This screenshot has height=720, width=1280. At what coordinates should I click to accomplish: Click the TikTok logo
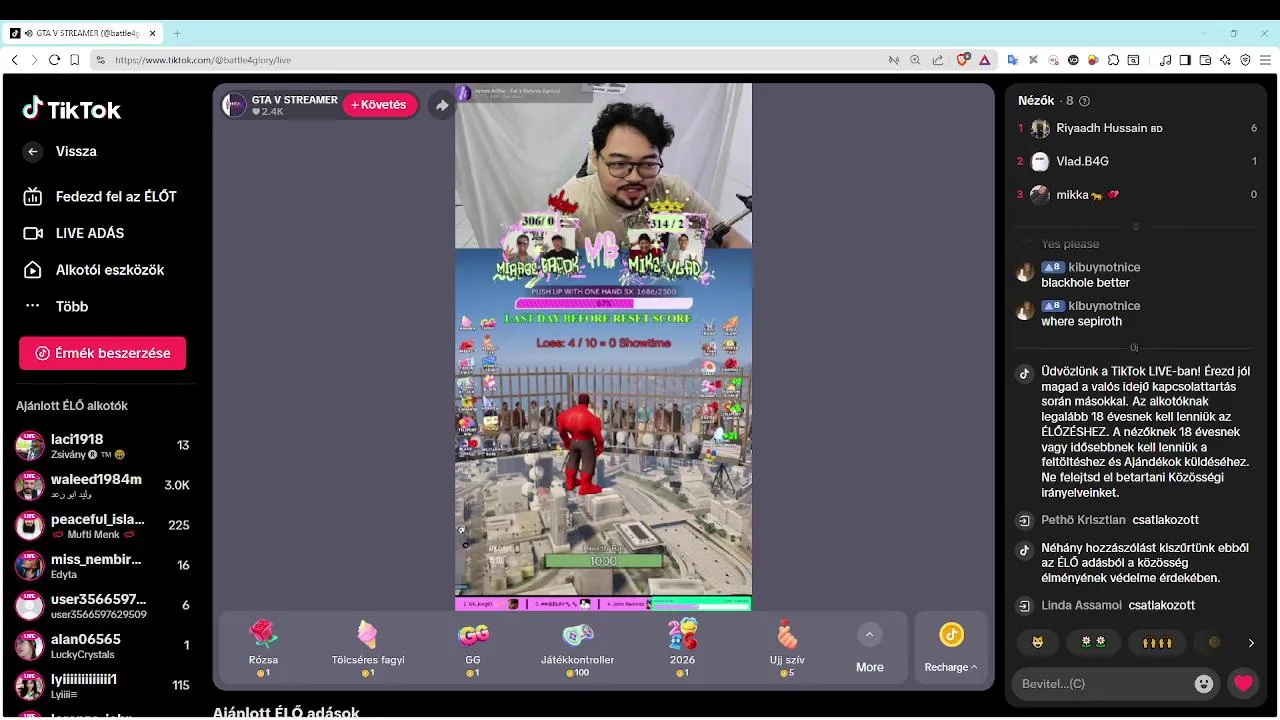[x=72, y=109]
